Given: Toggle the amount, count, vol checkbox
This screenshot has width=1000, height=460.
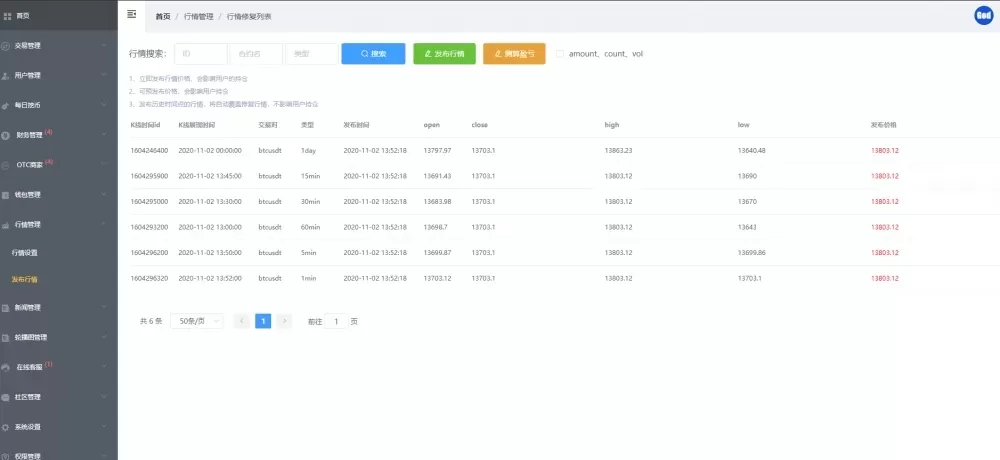Looking at the screenshot, I should 560,54.
